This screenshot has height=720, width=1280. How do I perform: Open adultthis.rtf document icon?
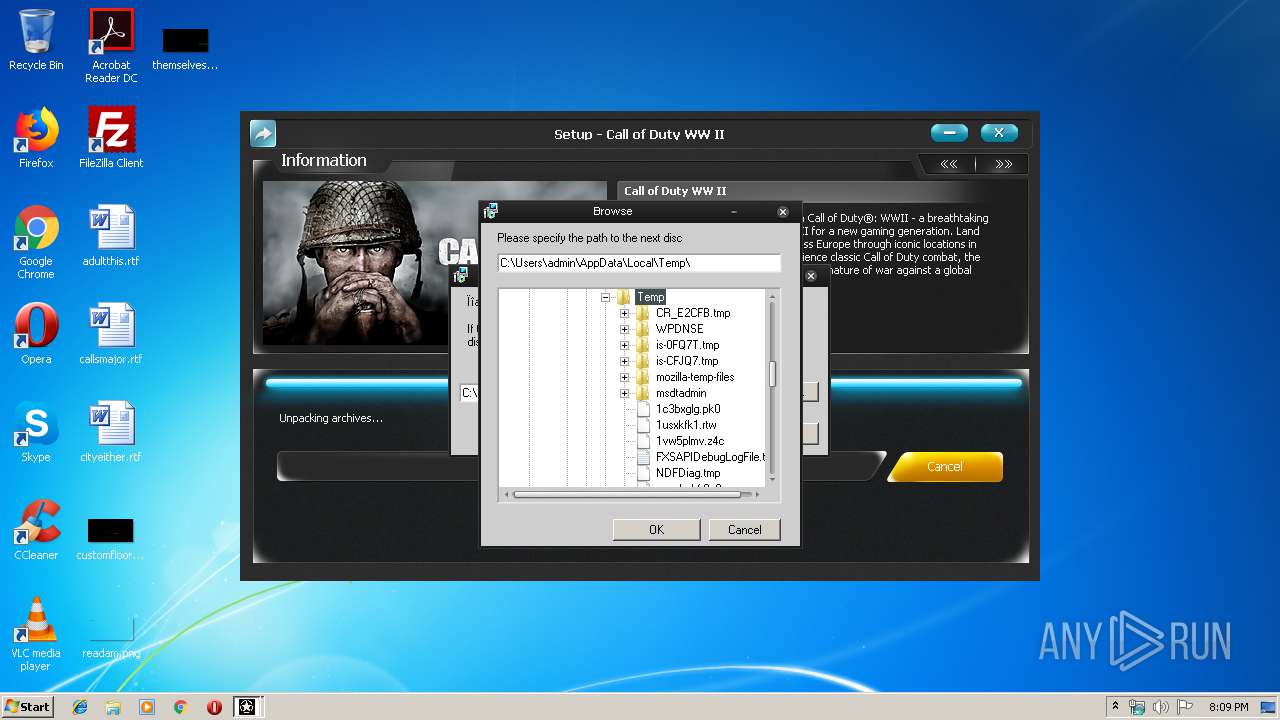111,236
